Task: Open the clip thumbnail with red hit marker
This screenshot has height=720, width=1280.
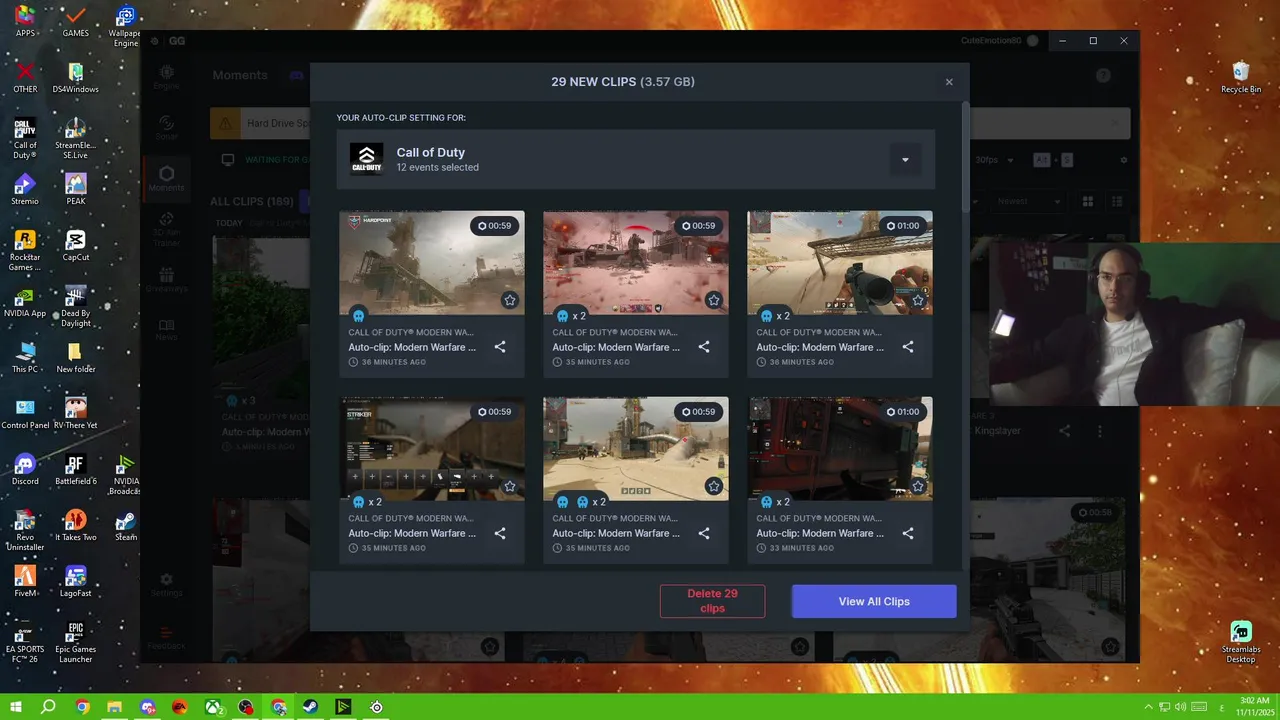Action: (636, 263)
